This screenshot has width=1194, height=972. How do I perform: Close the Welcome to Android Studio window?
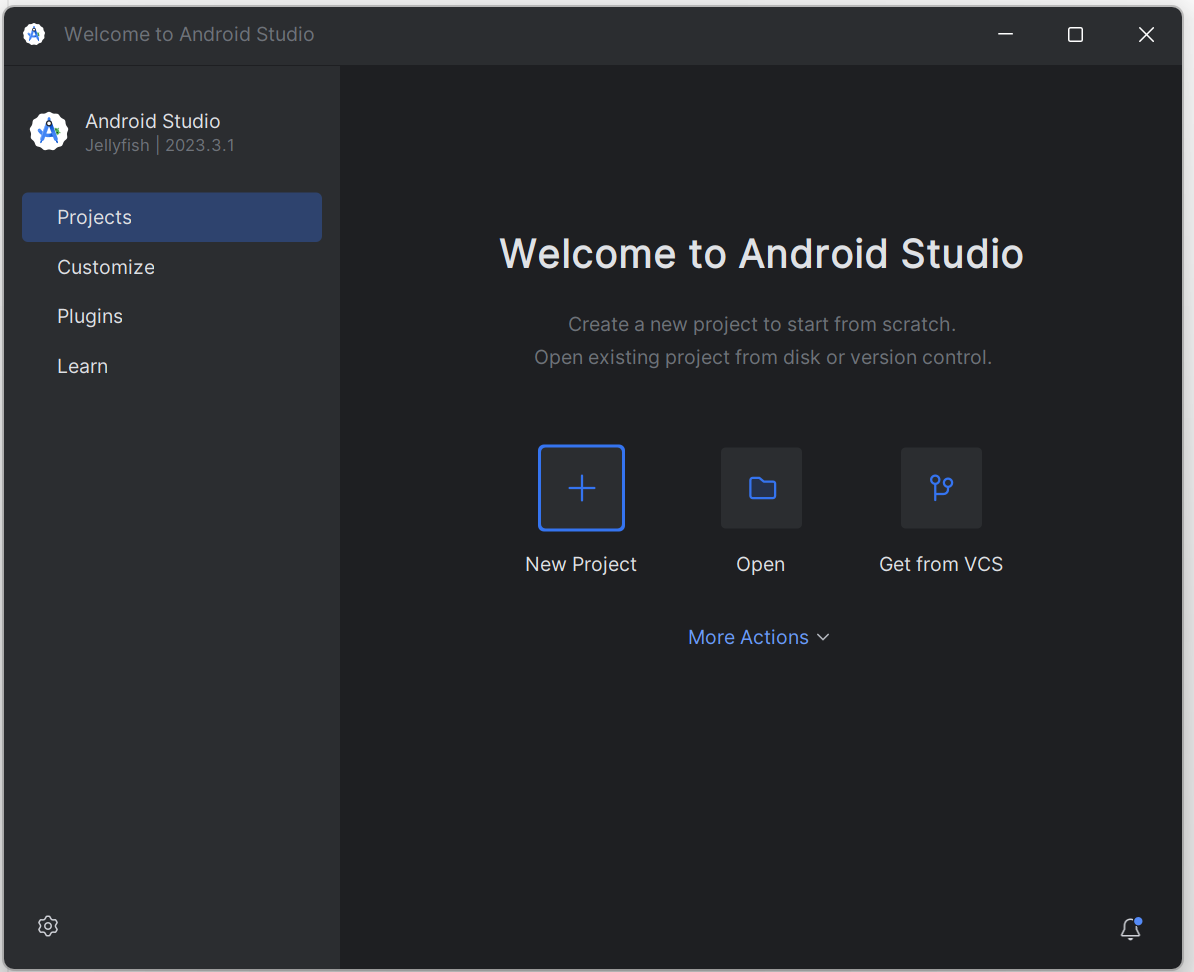point(1146,34)
